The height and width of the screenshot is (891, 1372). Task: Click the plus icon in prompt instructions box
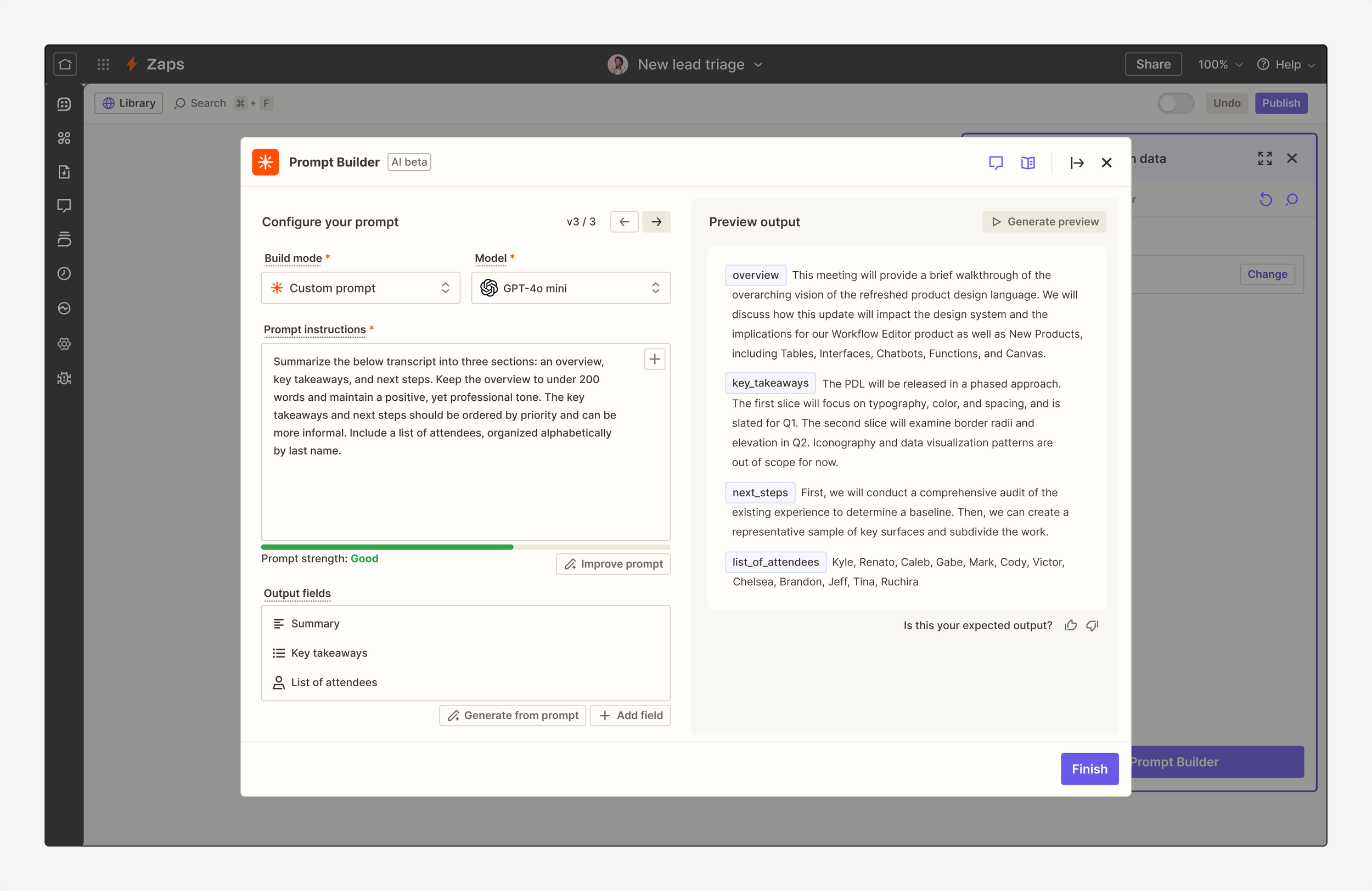tap(654, 359)
